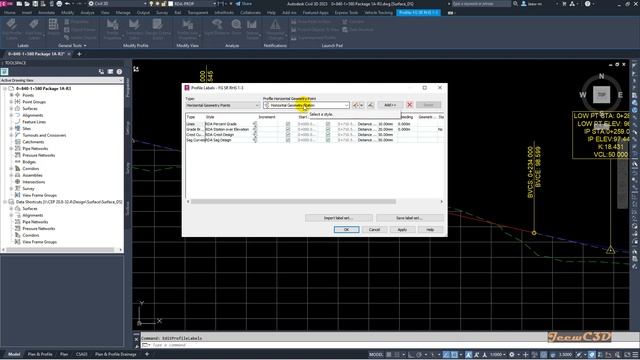Click the Undo arrow in quick access toolbar
640x360 pixels.
pos(68,4)
